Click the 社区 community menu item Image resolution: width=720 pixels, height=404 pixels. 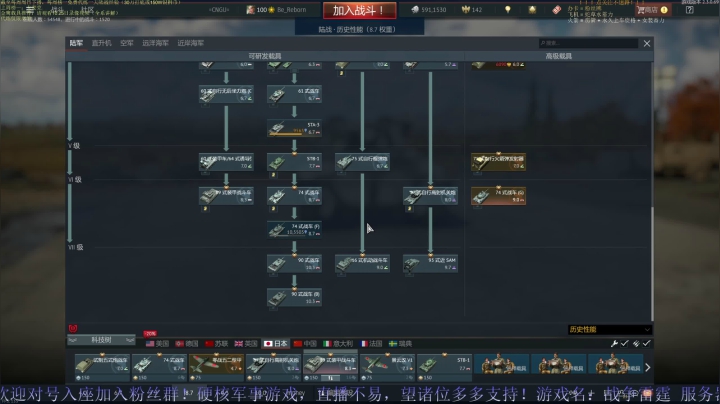(x=87, y=9)
